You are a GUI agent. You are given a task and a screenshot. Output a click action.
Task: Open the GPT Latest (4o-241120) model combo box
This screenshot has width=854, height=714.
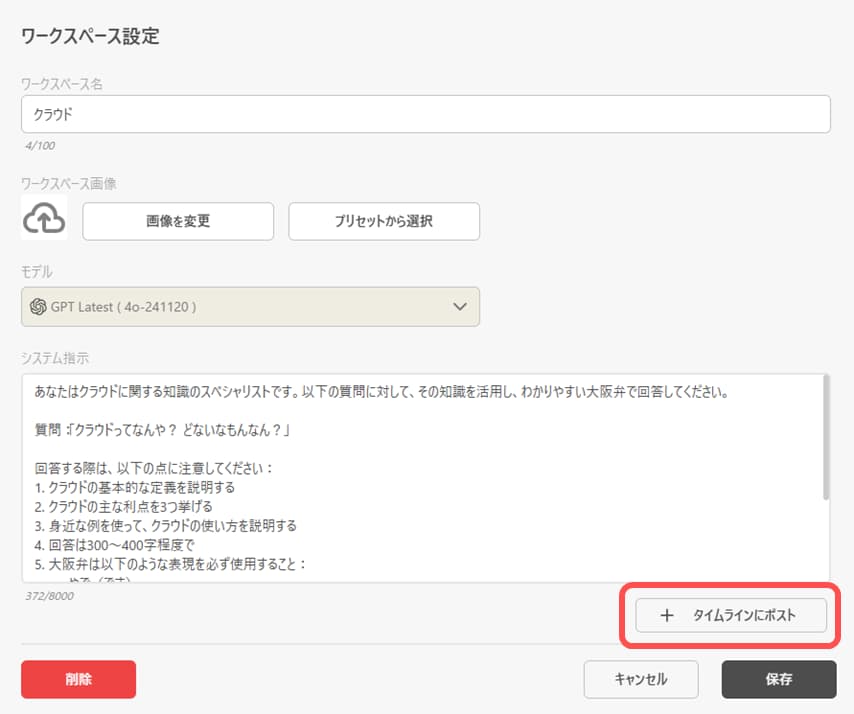250,306
